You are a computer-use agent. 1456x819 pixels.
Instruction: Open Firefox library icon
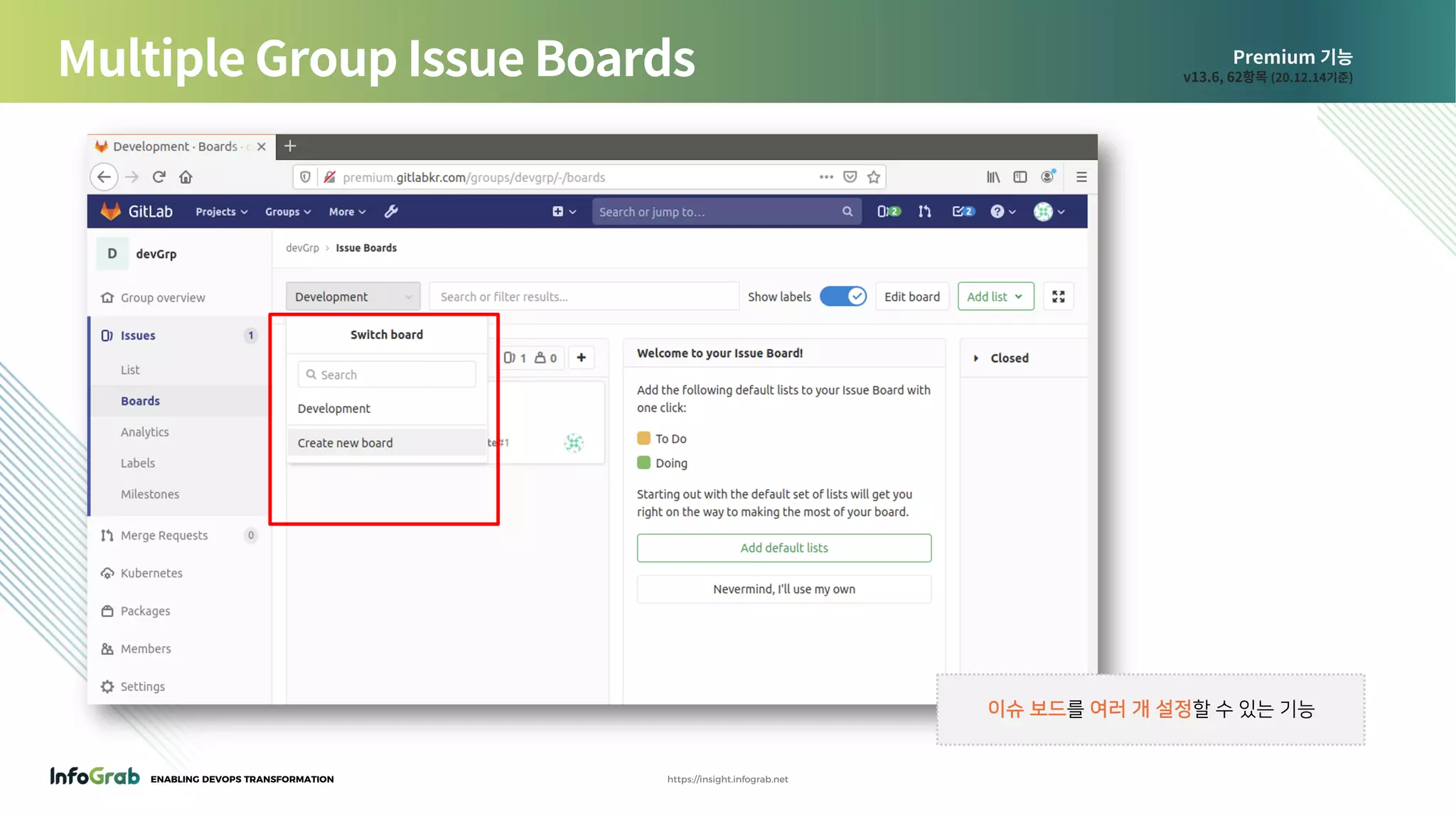click(x=993, y=177)
